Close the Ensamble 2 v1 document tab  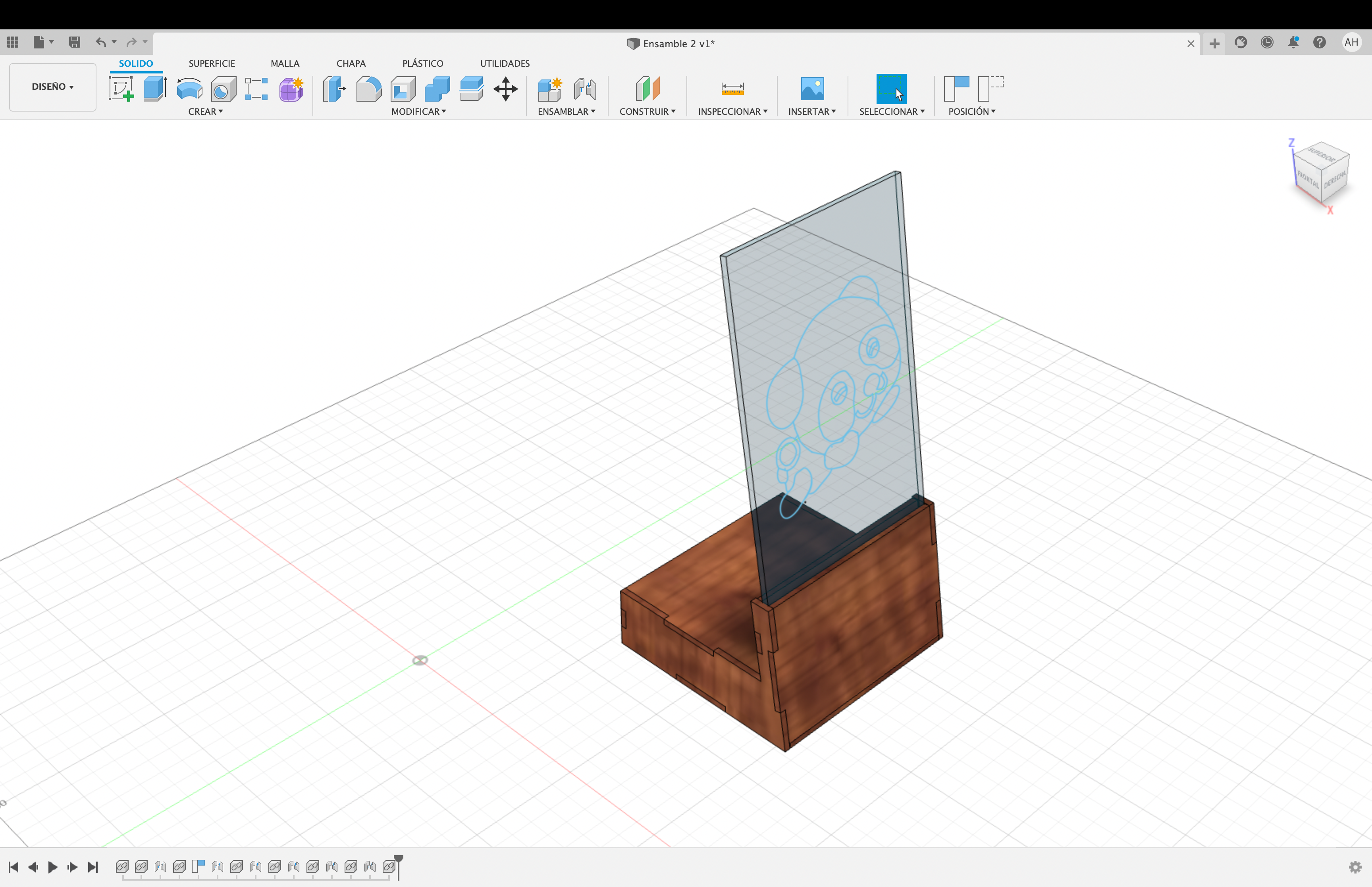tap(1191, 44)
